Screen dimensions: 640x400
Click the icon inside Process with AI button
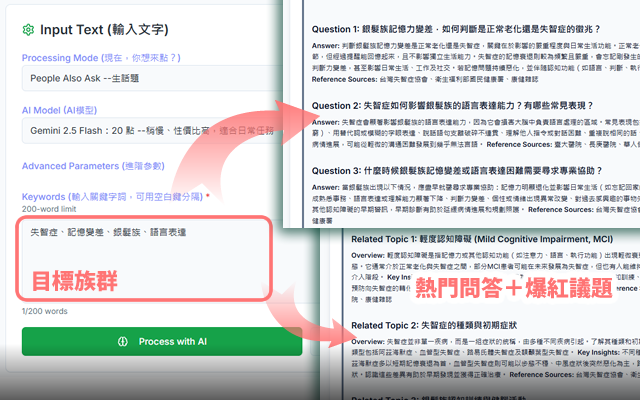coord(123,342)
